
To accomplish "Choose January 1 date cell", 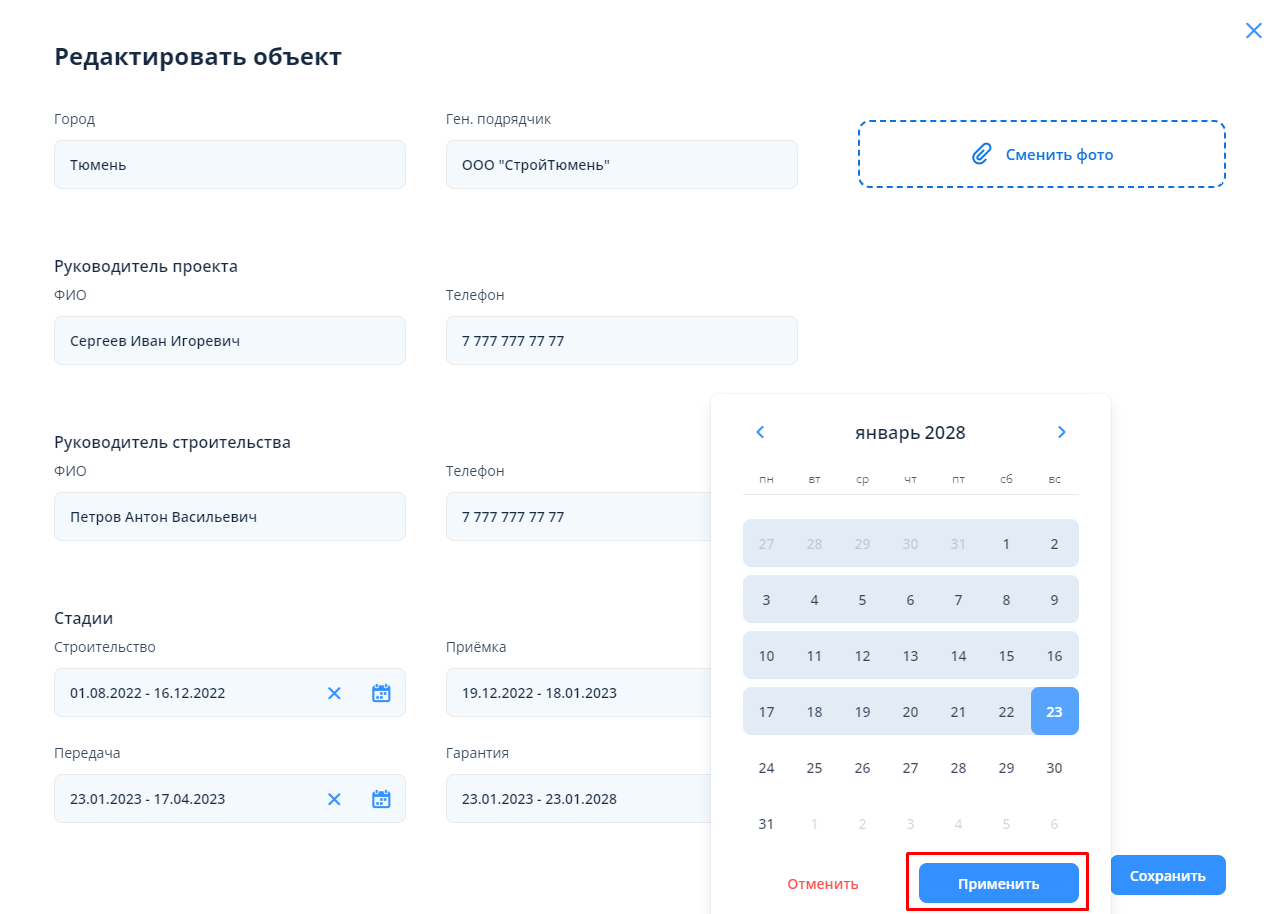I will coord(1006,544).
